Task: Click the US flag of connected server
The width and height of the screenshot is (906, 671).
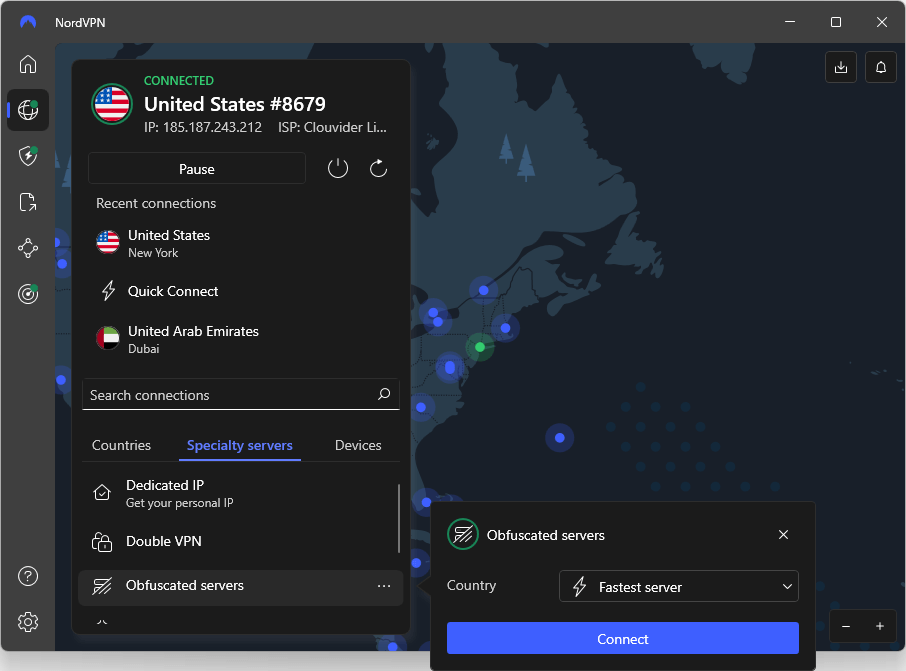Action: (x=112, y=104)
